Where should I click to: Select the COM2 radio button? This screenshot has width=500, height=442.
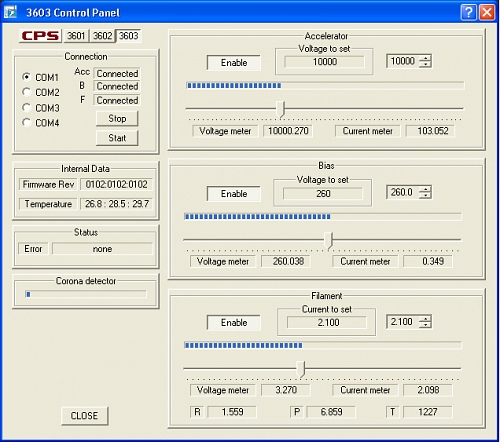[x=26, y=92]
